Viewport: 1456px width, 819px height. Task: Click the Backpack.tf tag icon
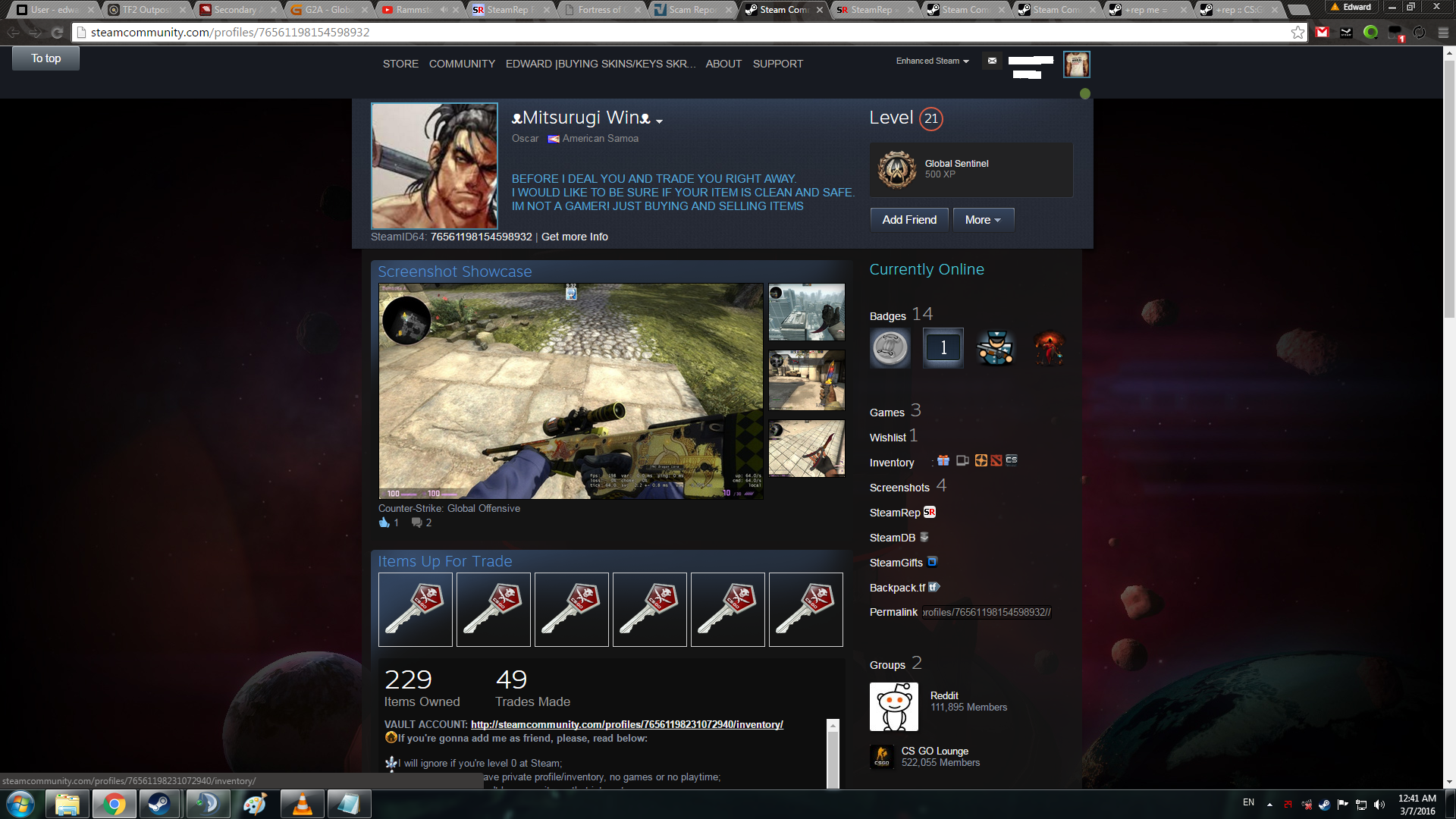934,588
